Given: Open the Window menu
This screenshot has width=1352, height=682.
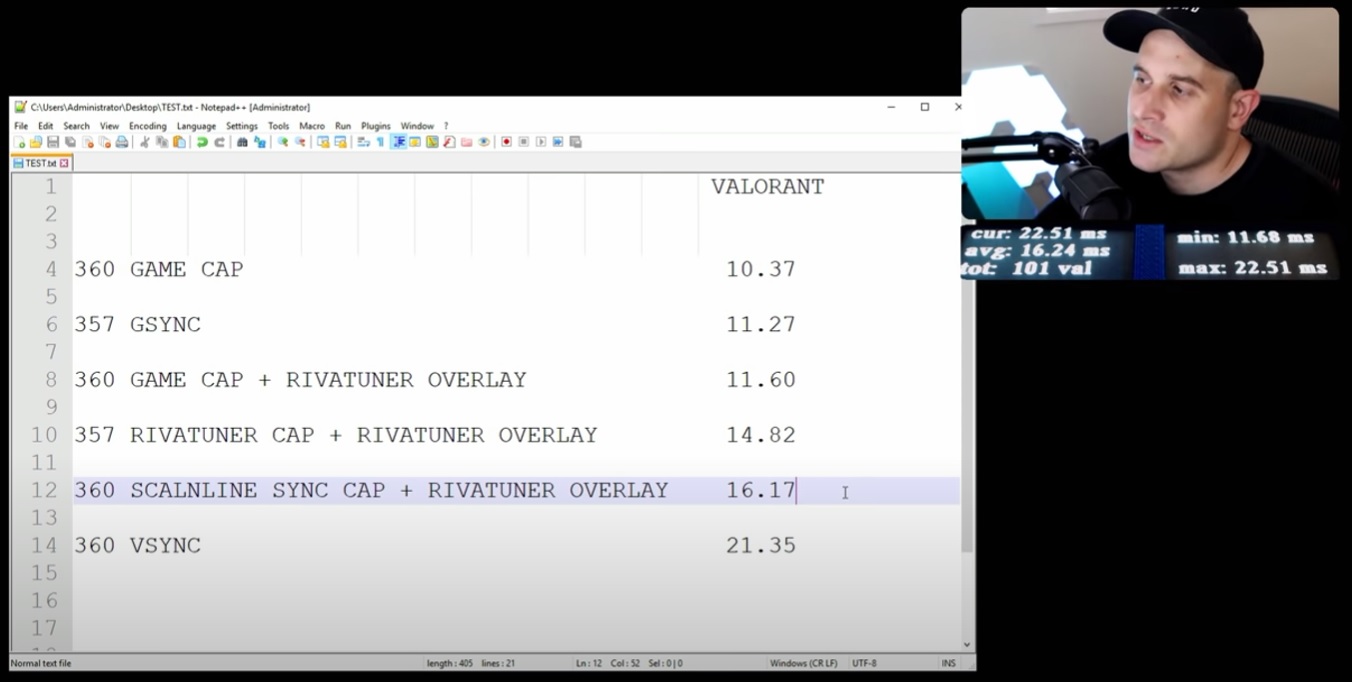Looking at the screenshot, I should coord(417,126).
